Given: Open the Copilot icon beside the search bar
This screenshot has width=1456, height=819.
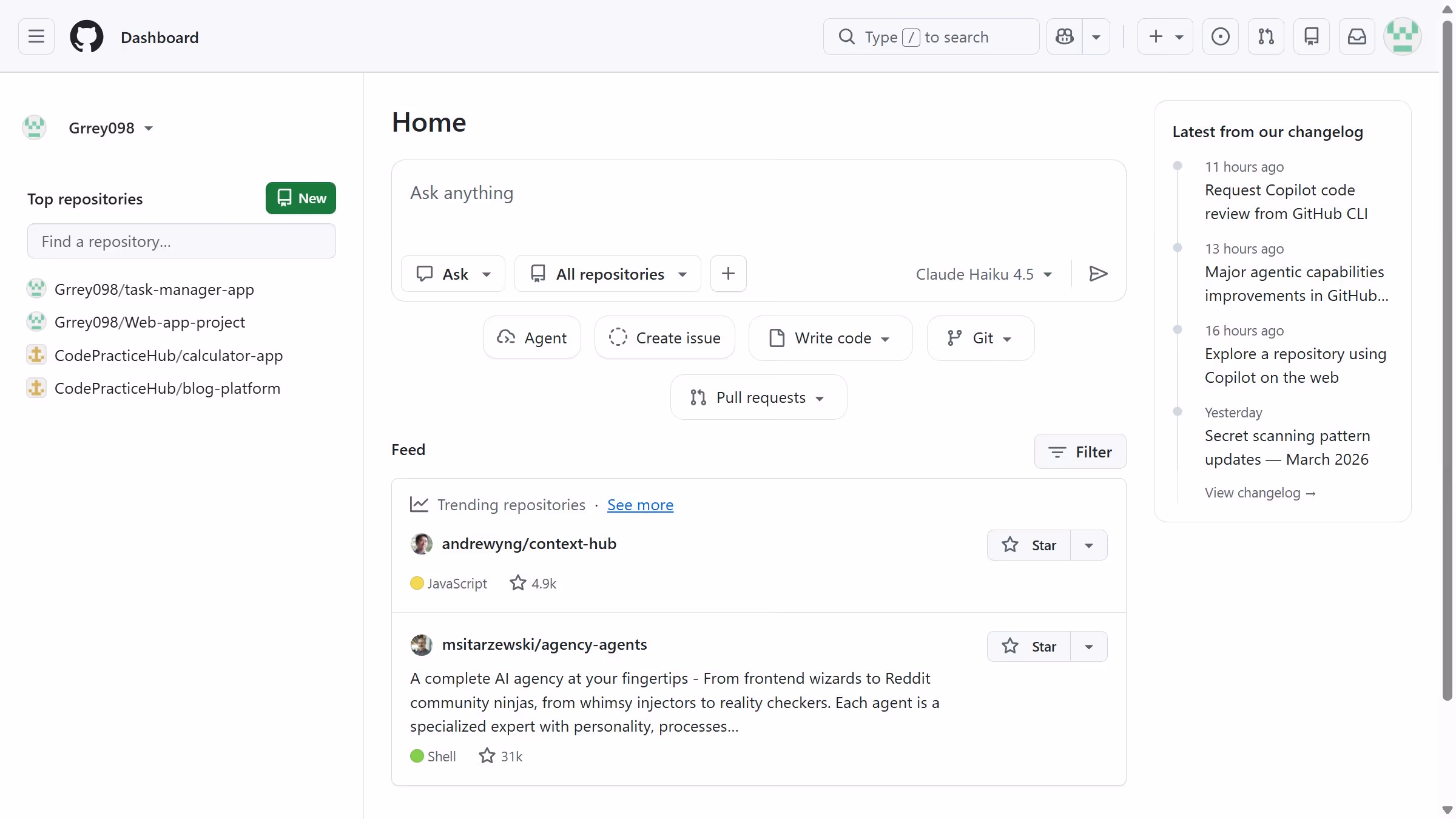Looking at the screenshot, I should pos(1065,36).
